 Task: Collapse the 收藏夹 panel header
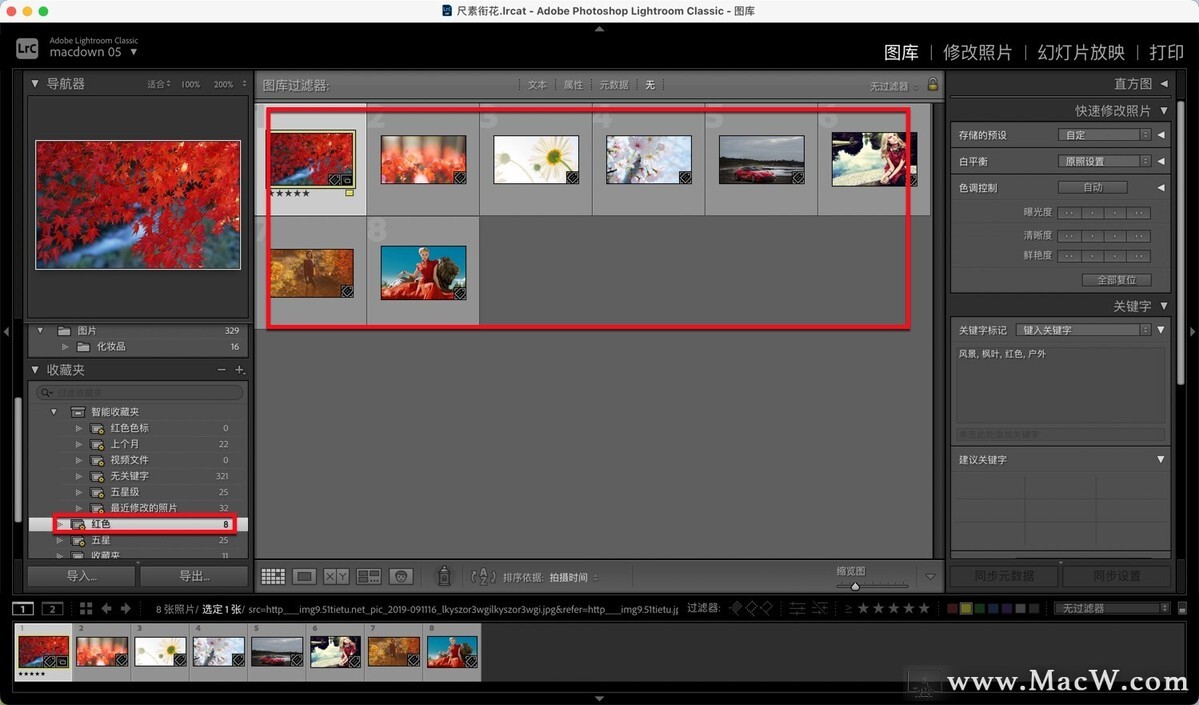pos(34,370)
